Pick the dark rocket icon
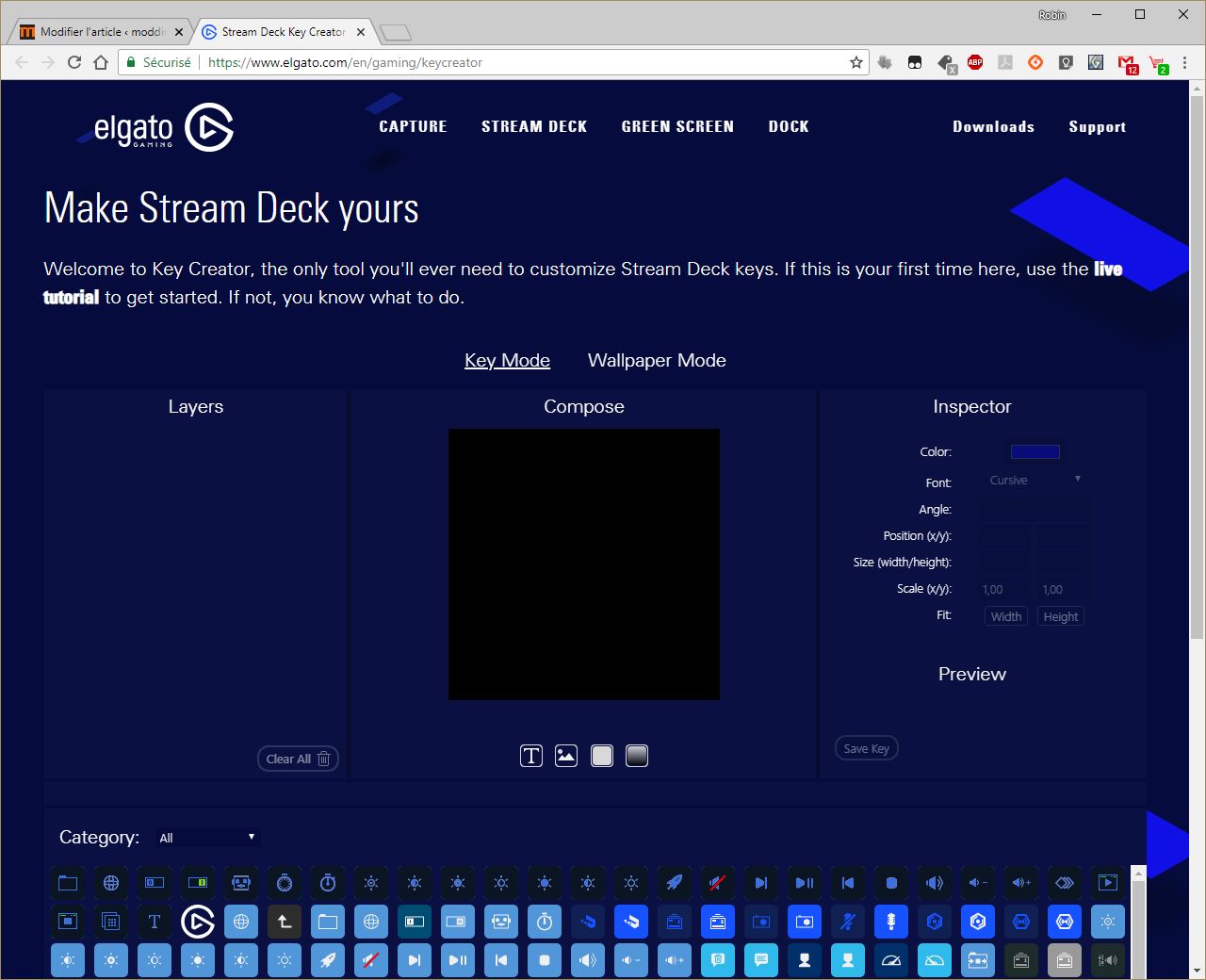This screenshot has width=1206, height=980. click(675, 883)
